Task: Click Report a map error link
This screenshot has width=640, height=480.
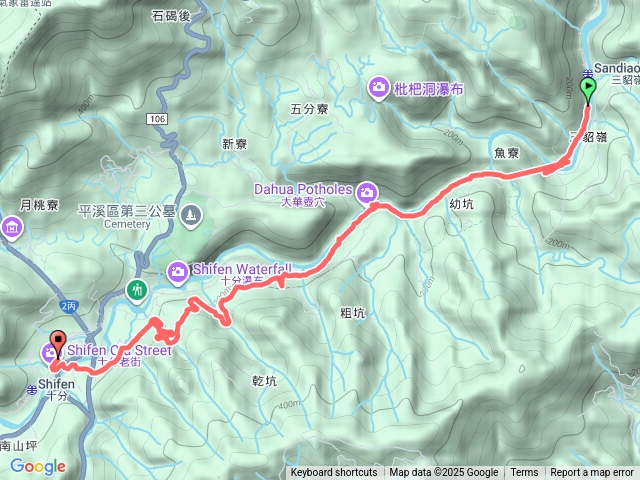Action: coord(592,473)
